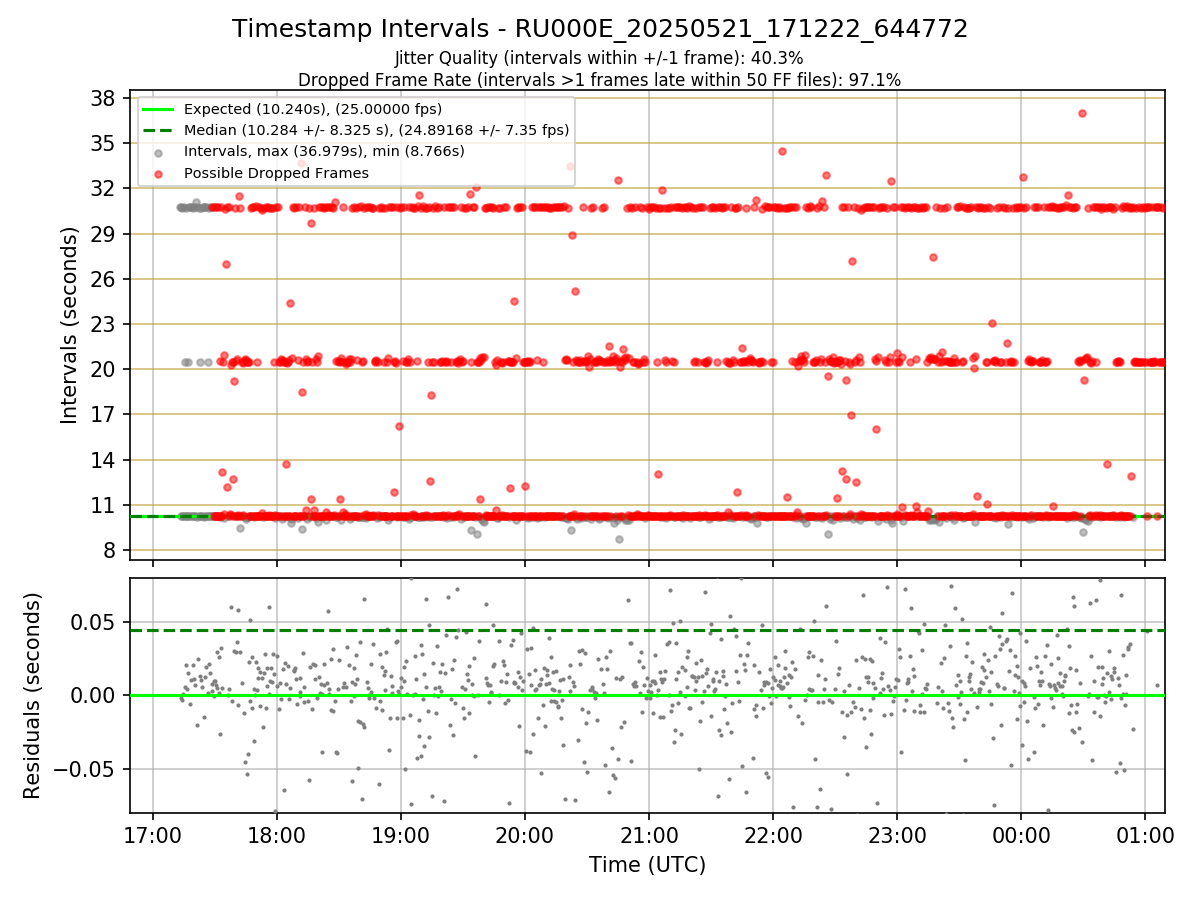Click the 38 interval tick label

tap(103, 98)
